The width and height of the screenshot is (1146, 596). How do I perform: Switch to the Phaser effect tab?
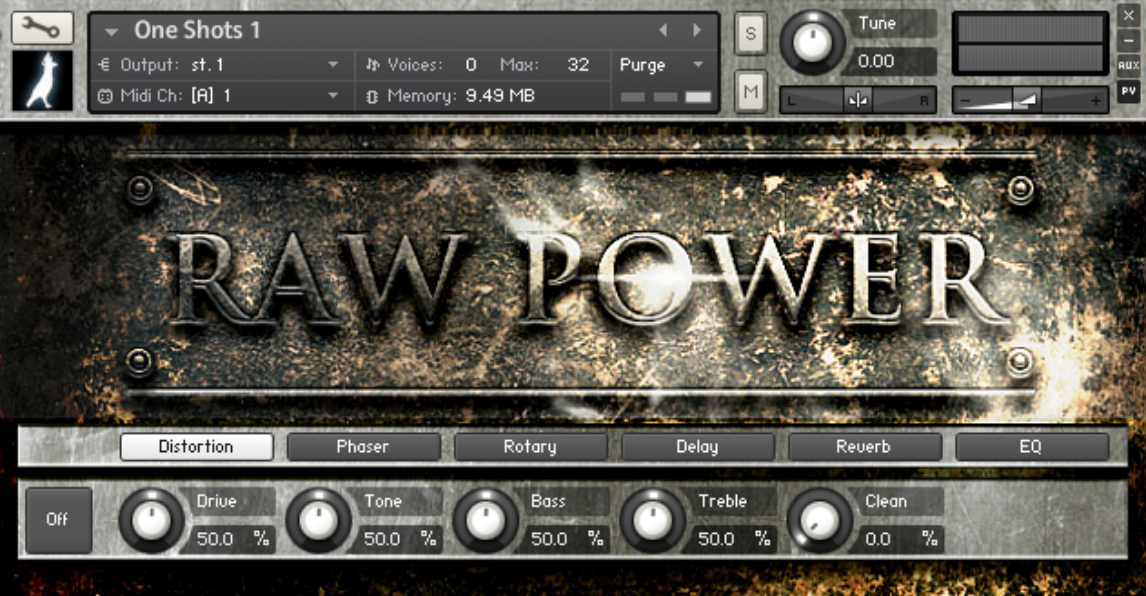[363, 447]
